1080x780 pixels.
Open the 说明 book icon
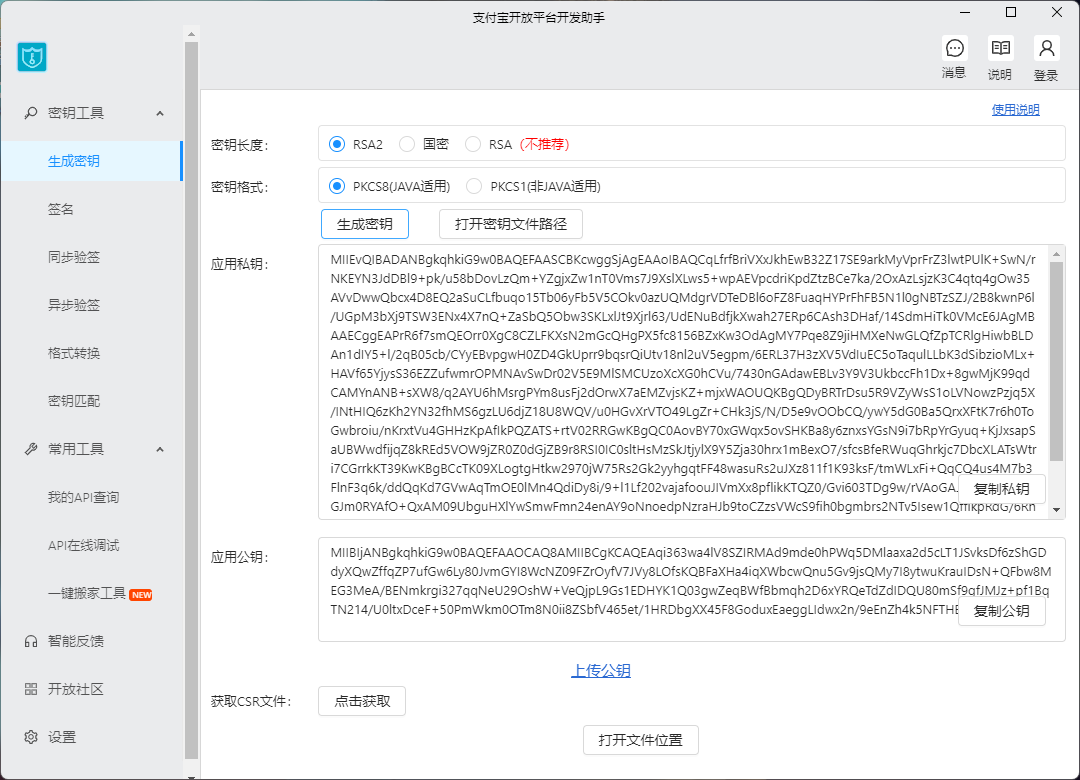pyautogui.click(x=1000, y=48)
